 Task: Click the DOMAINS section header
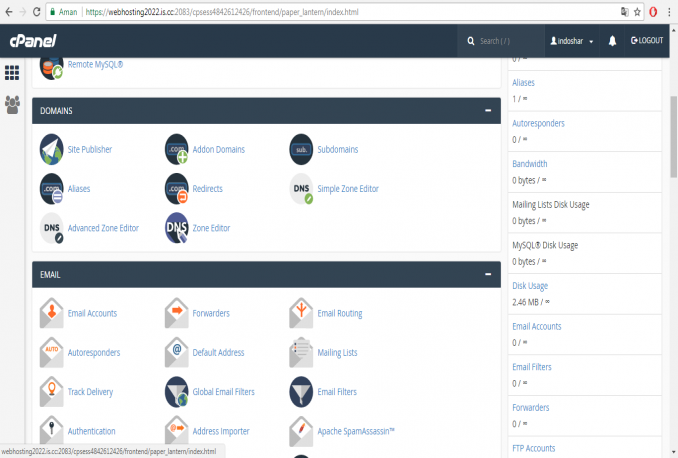(266, 111)
